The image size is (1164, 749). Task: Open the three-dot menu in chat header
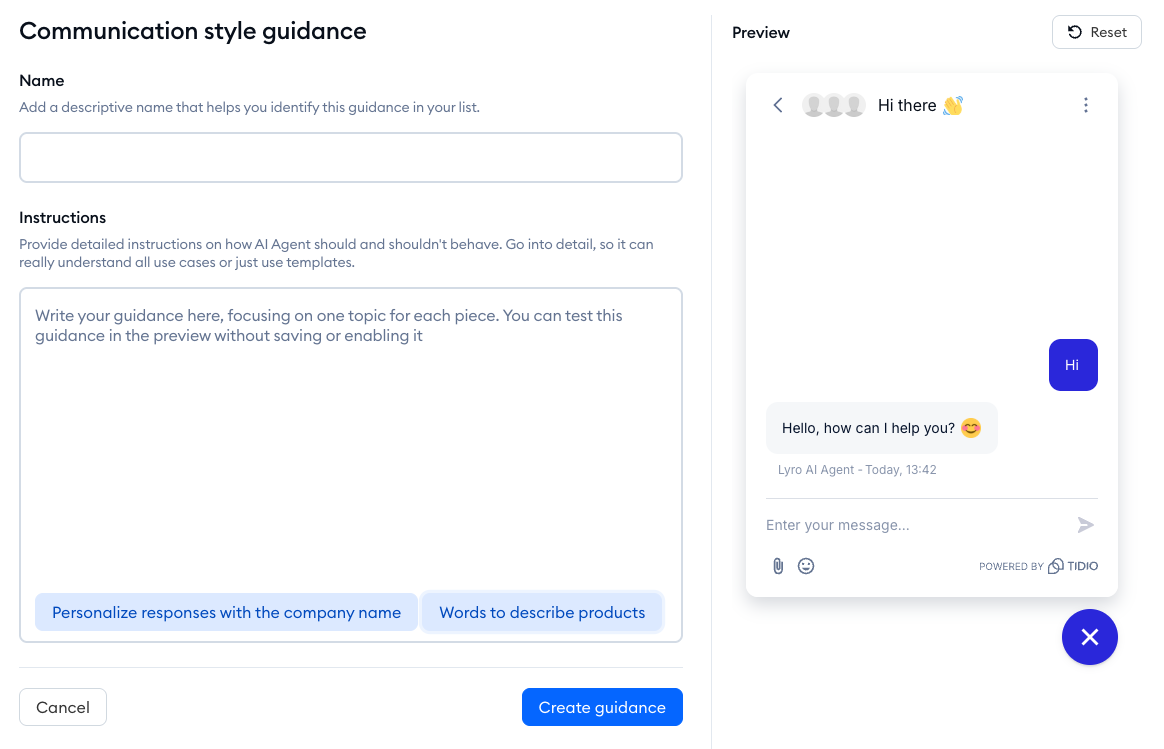pyautogui.click(x=1086, y=104)
